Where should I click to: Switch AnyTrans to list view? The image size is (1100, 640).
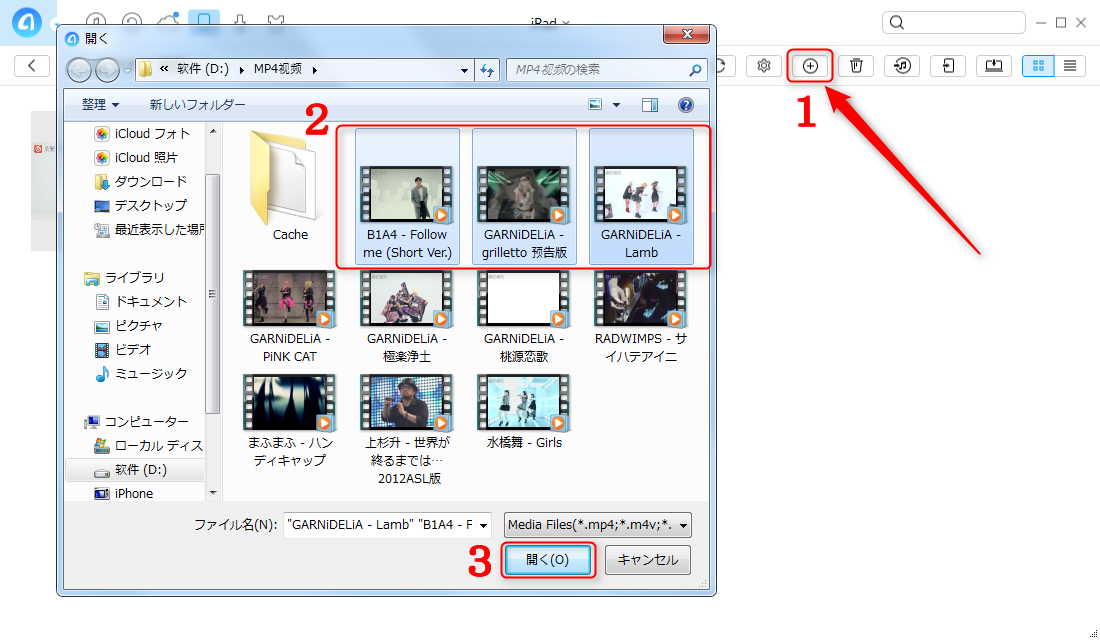1070,66
